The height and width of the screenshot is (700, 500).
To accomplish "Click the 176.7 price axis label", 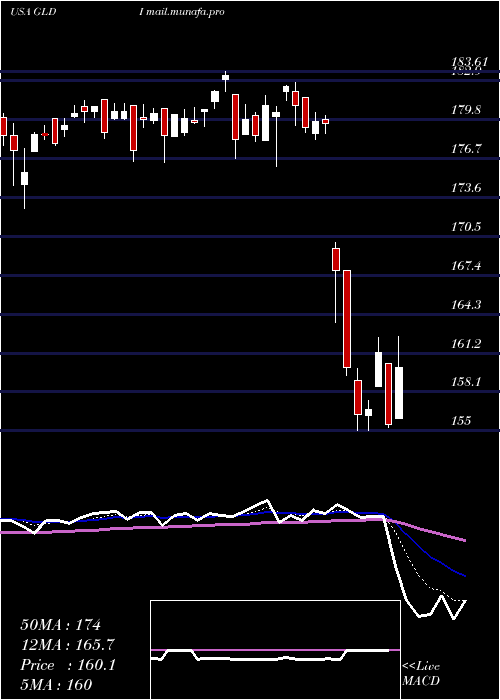I will click(466, 149).
